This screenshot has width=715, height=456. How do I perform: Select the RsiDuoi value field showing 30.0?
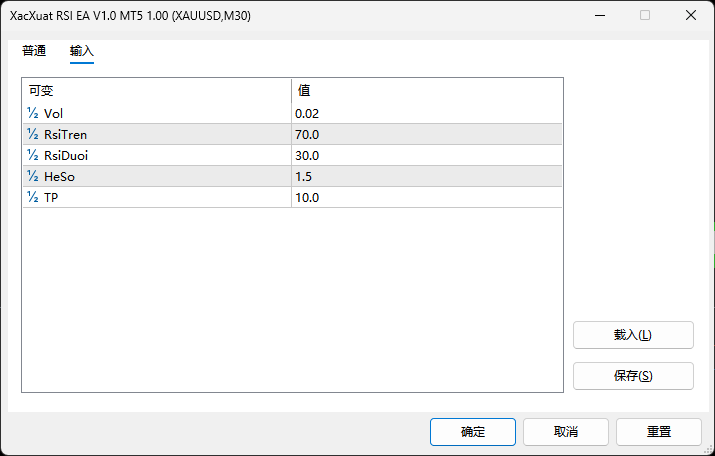click(426, 155)
